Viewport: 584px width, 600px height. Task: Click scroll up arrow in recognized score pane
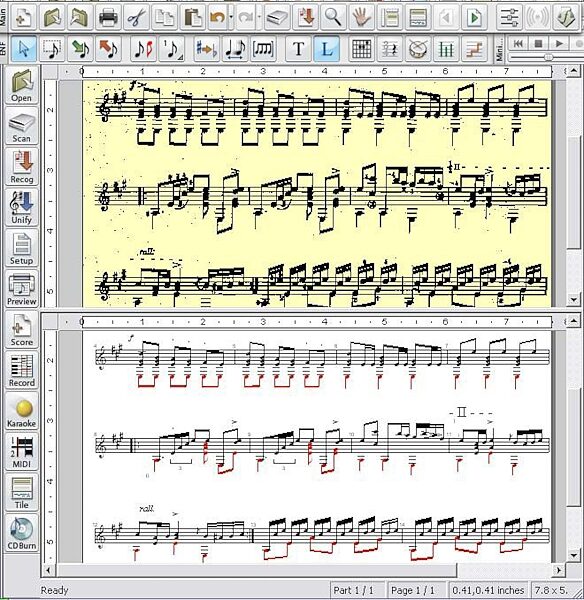[573, 321]
